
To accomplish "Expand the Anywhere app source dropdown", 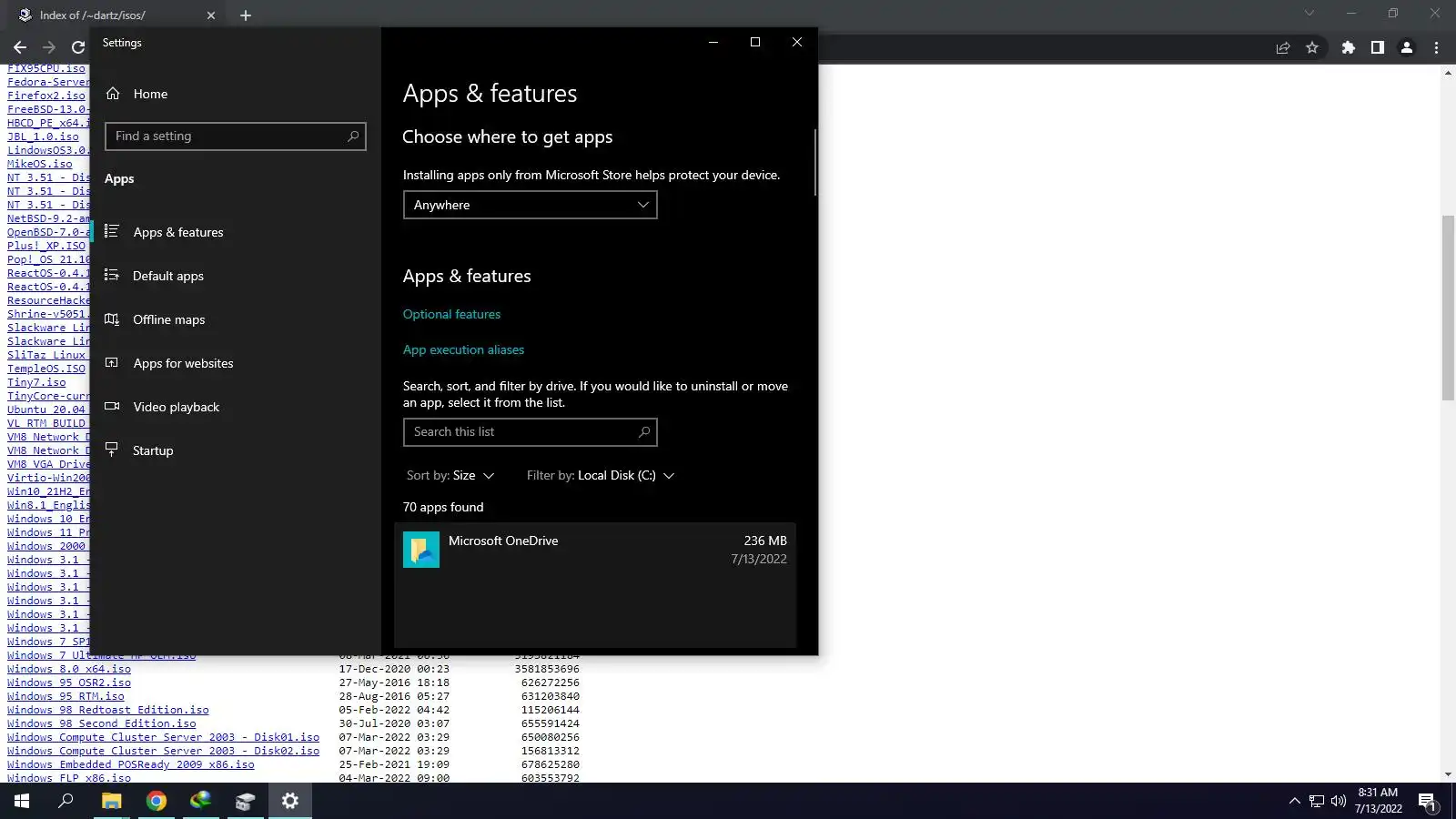I will pyautogui.click(x=530, y=205).
